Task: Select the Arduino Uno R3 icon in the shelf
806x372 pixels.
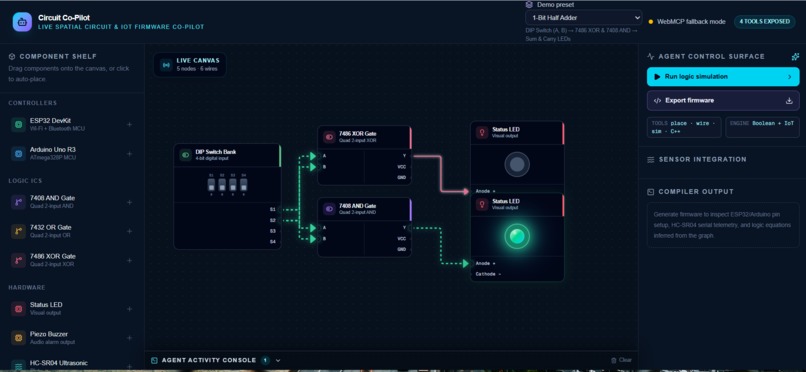Action: (19, 153)
